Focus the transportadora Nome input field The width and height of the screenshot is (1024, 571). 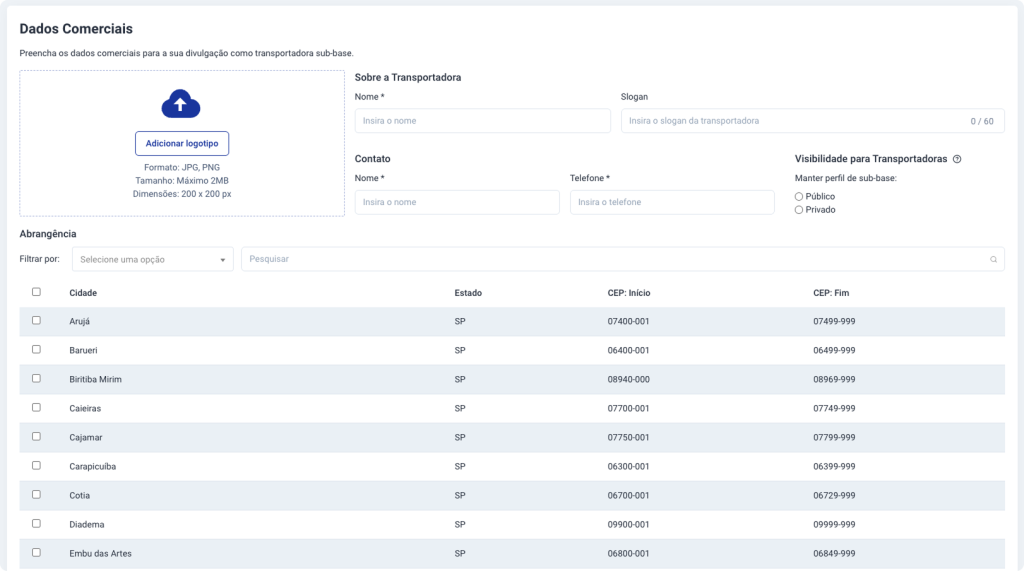[482, 121]
